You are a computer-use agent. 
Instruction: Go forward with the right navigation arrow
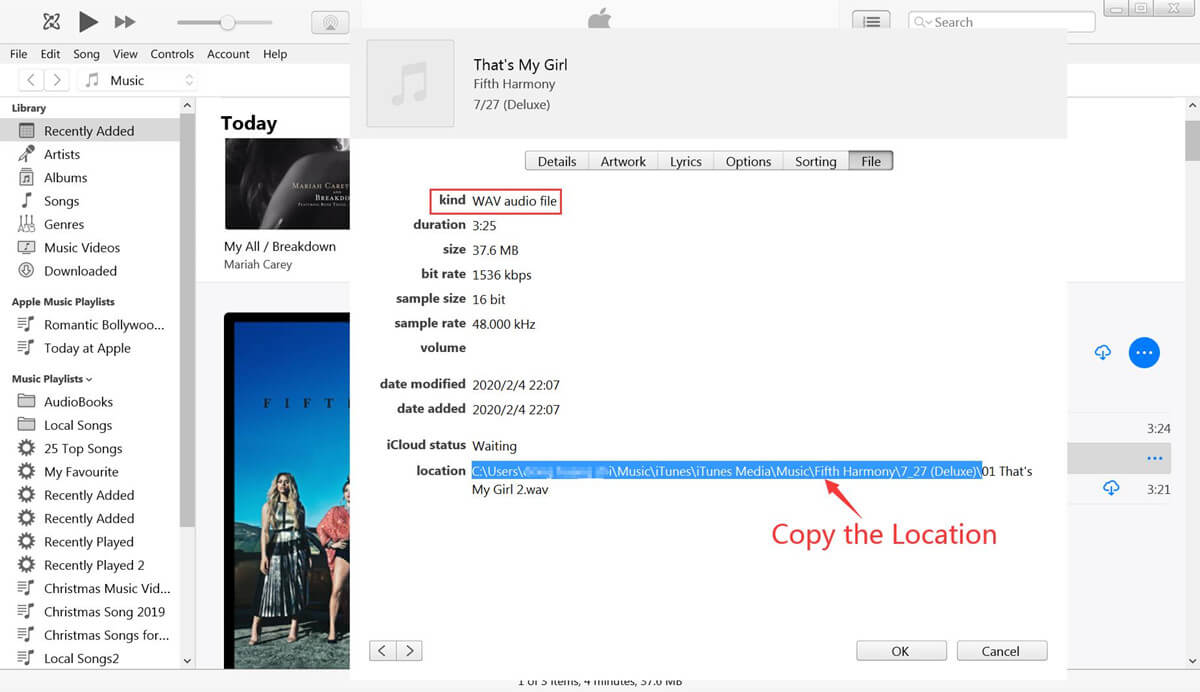pos(57,80)
